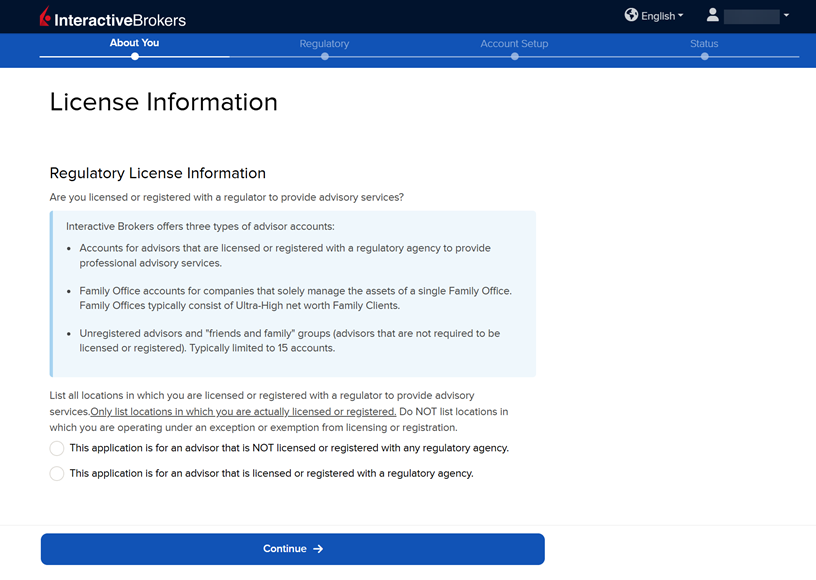Click the Regulatory step dot
This screenshot has height=580, width=816.
click(x=325, y=57)
